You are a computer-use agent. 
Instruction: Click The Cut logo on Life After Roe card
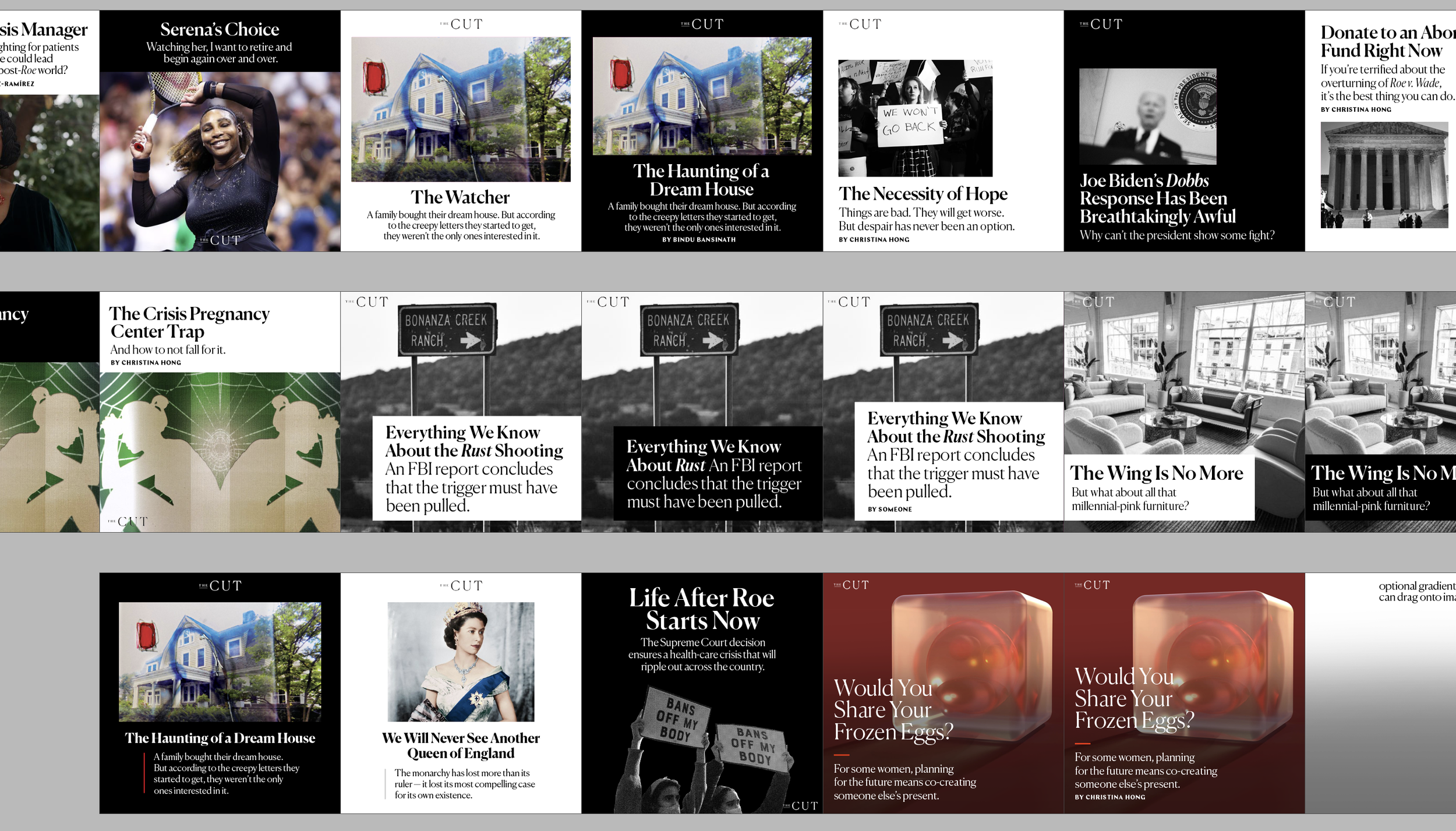(800, 806)
